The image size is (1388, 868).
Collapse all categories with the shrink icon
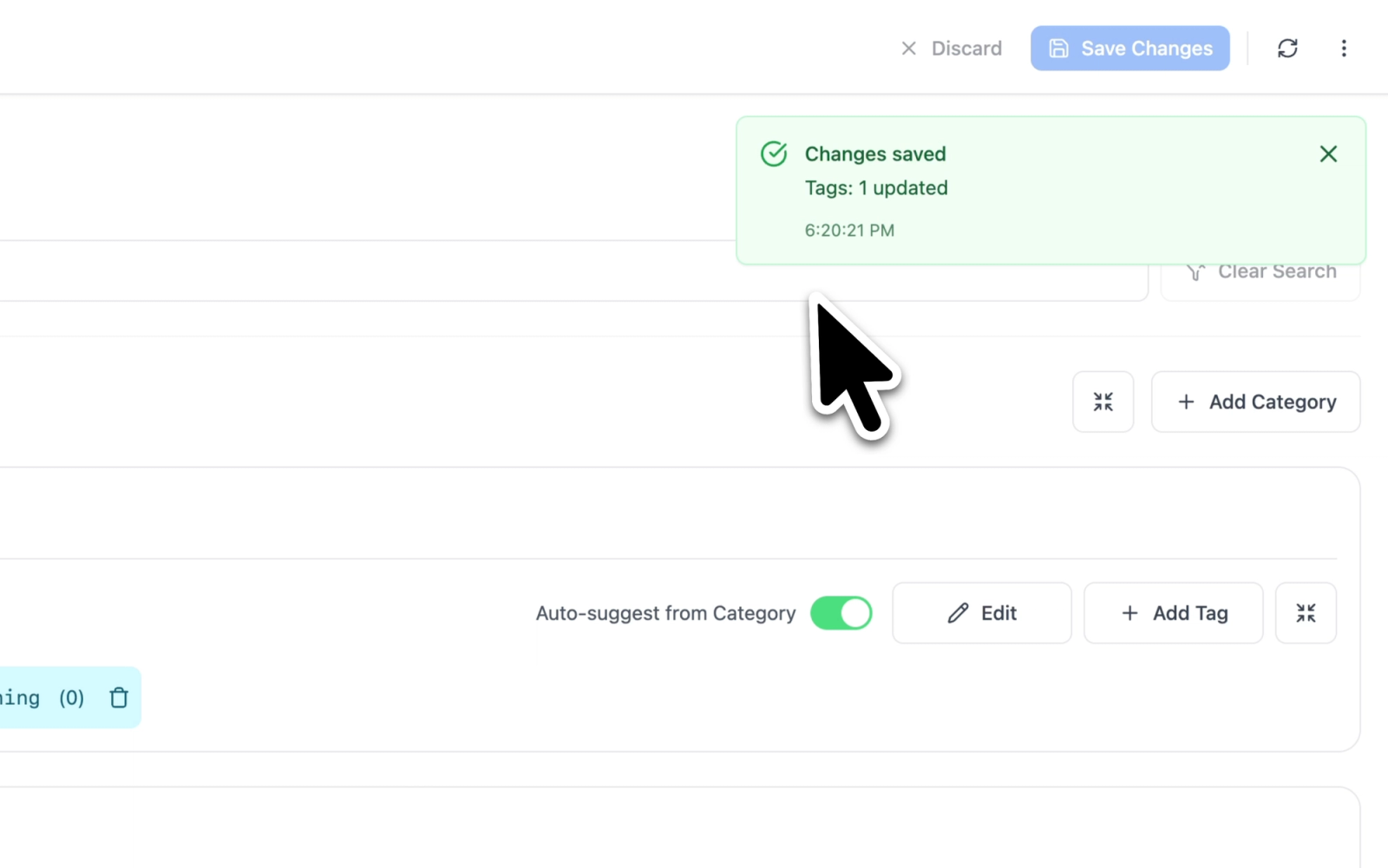(x=1103, y=401)
